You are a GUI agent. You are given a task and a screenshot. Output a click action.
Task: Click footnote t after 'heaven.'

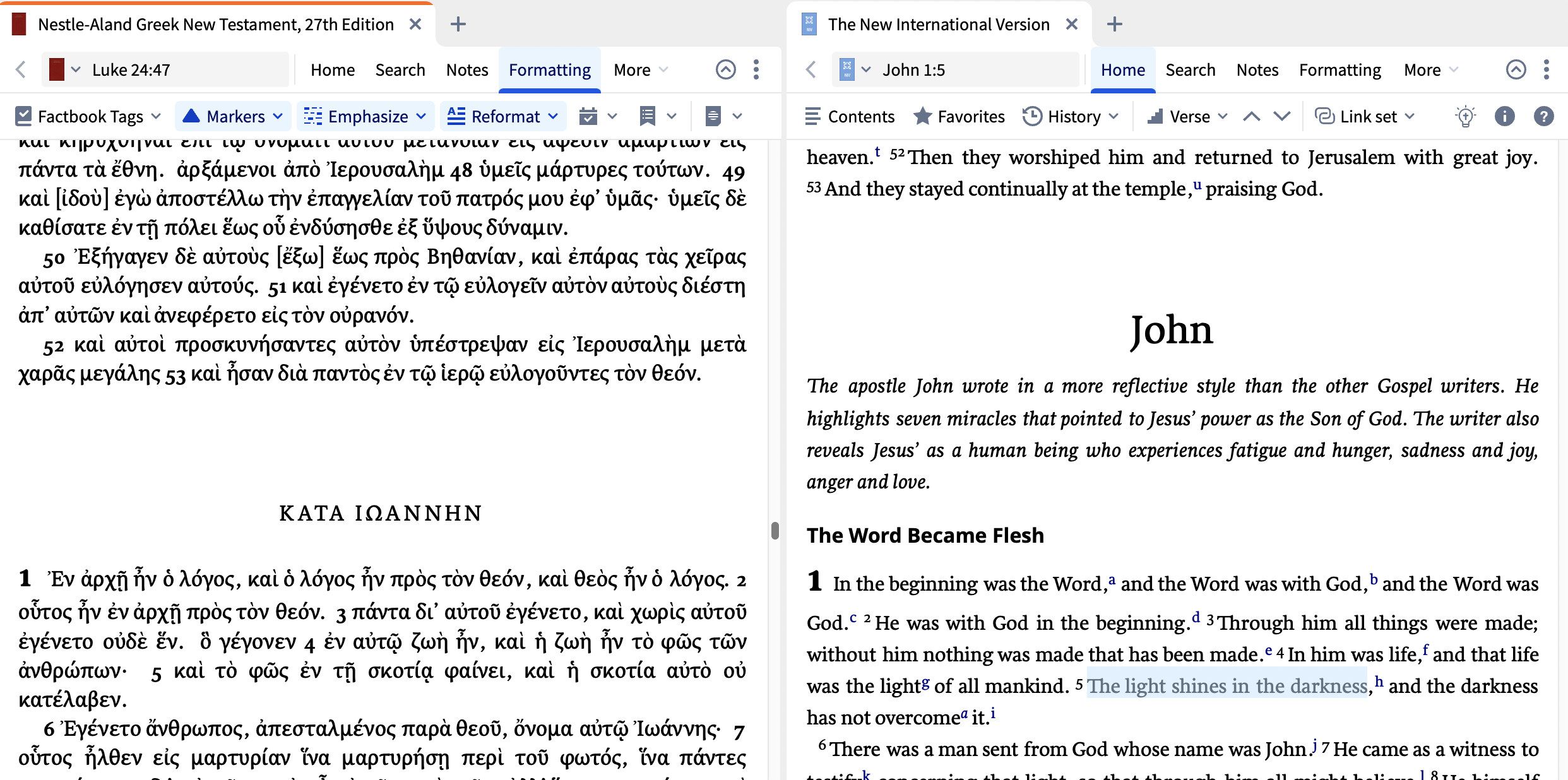point(877,152)
